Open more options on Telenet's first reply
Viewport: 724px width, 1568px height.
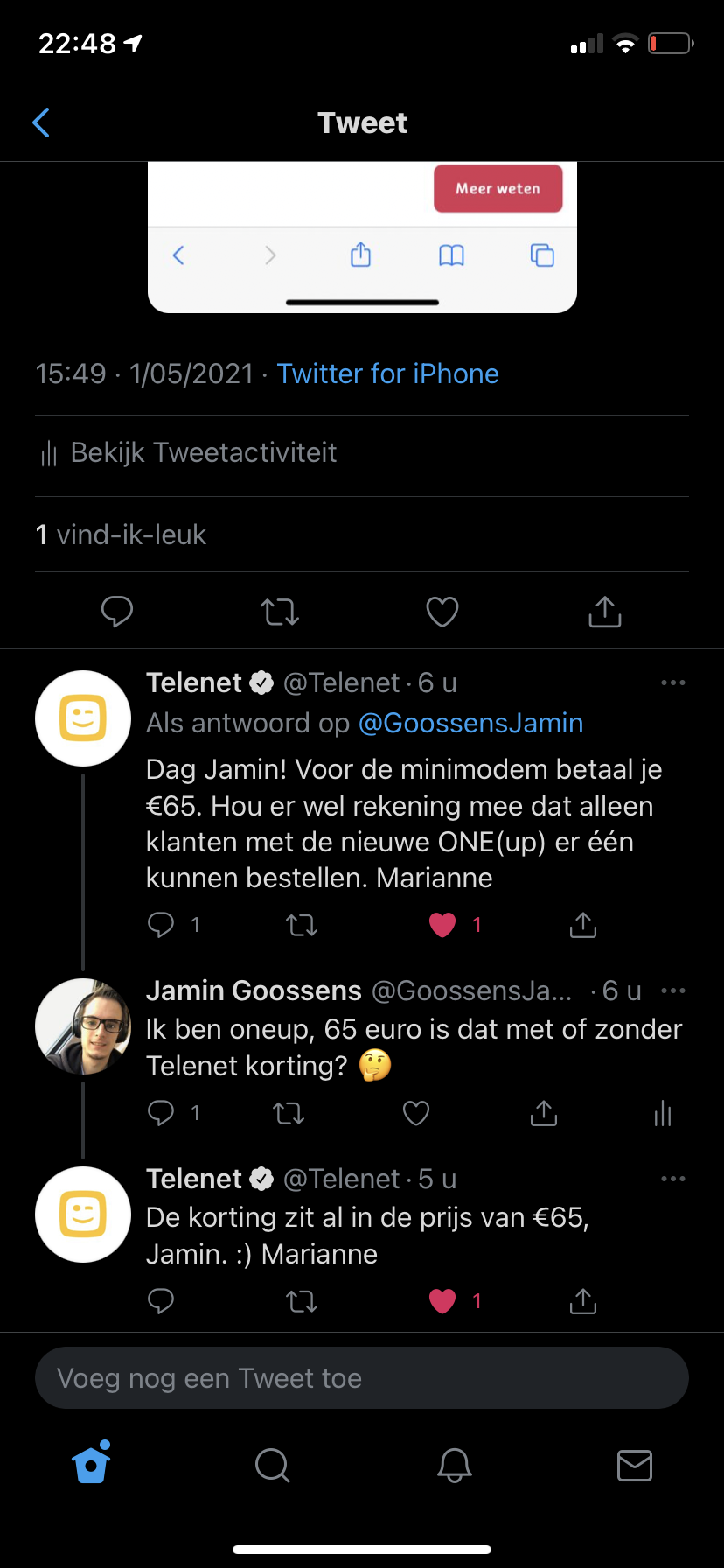(672, 682)
